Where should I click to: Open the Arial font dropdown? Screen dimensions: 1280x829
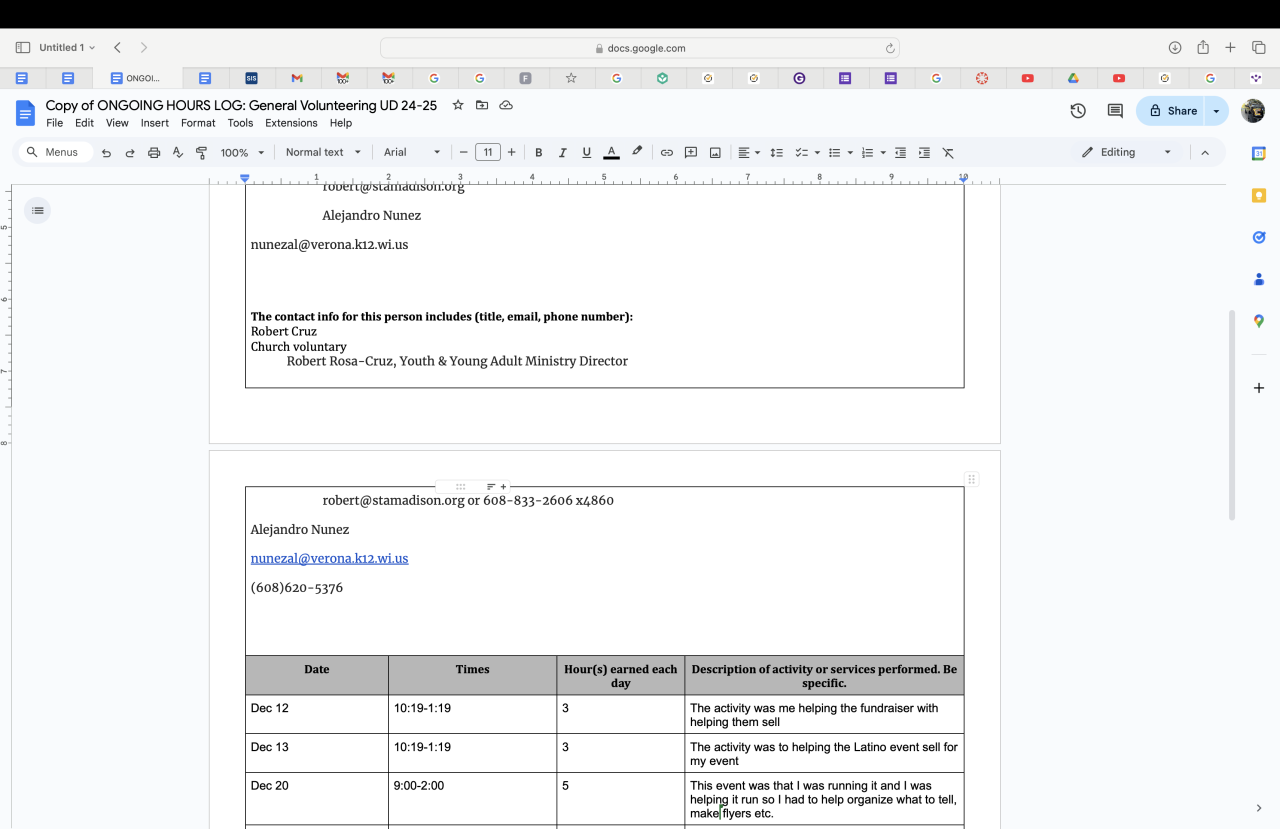[x=412, y=153]
